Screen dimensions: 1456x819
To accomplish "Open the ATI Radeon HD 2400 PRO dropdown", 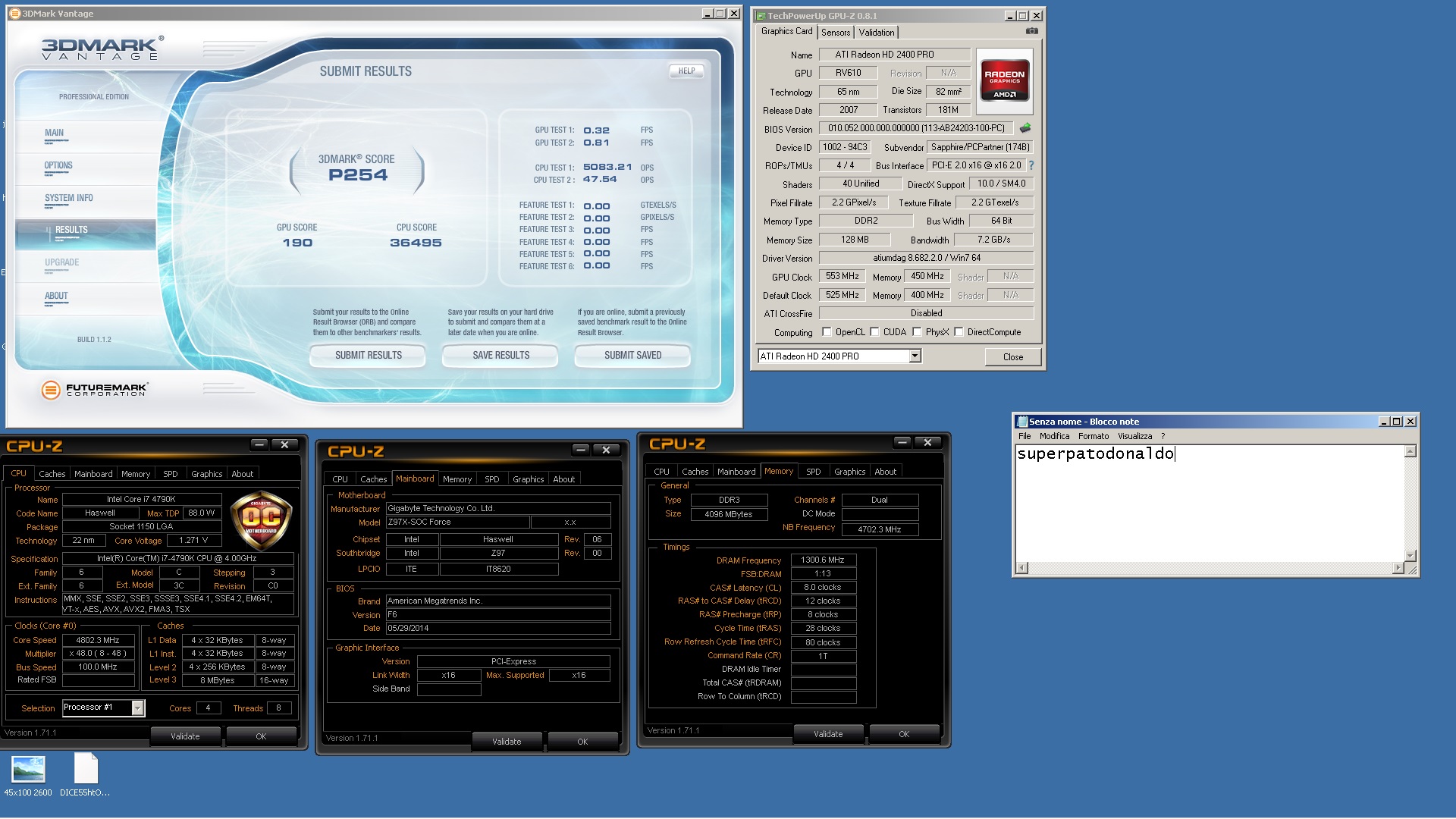I will click(x=915, y=356).
